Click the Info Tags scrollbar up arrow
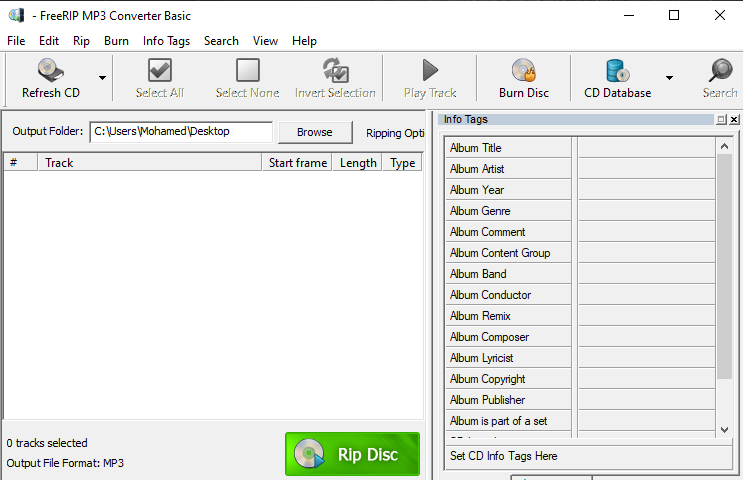 coord(724,146)
